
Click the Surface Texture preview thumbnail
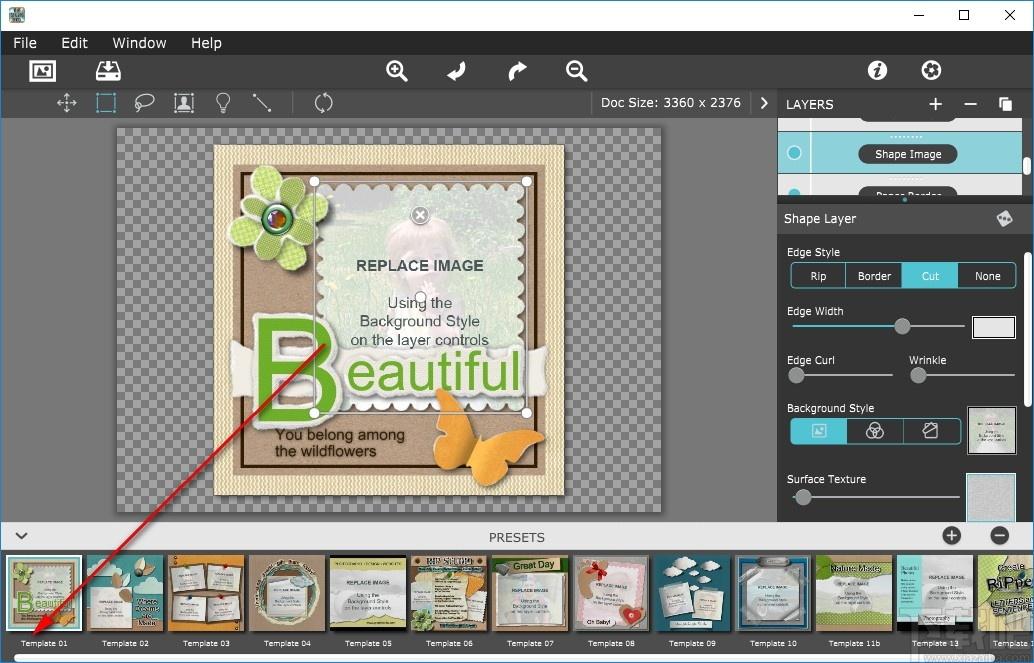point(991,497)
